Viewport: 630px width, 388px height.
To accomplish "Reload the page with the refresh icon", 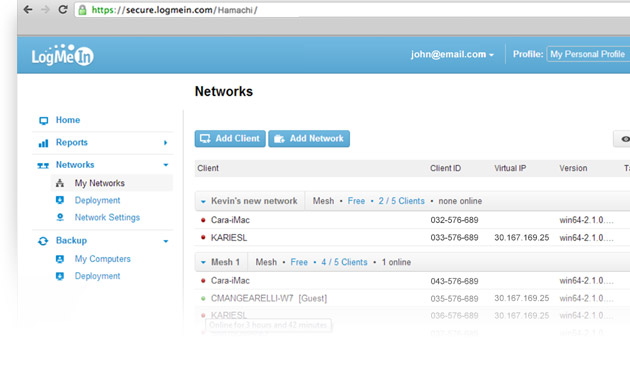I will [63, 9].
